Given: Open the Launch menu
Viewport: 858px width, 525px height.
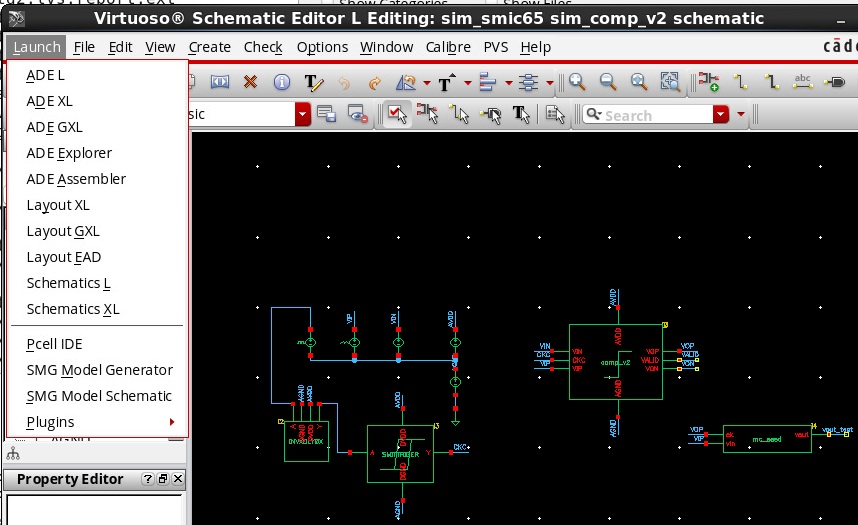Looking at the screenshot, I should [37, 47].
